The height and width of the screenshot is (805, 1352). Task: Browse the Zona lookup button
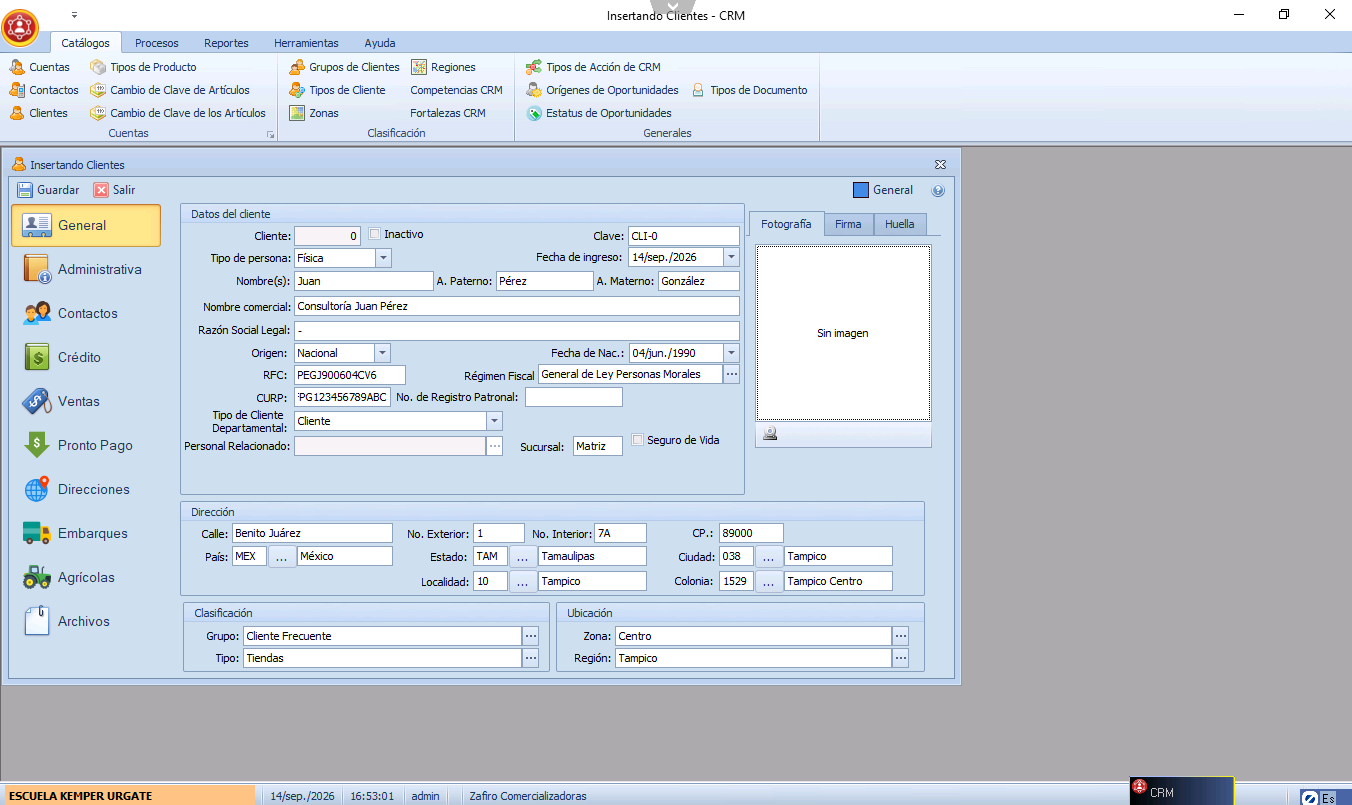[x=901, y=636]
